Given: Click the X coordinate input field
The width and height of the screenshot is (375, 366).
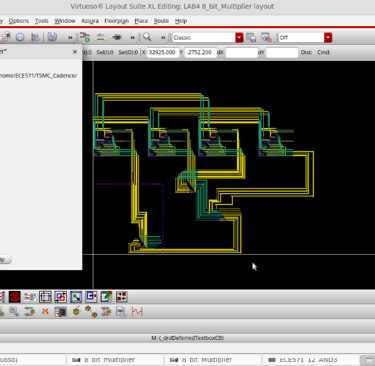Looking at the screenshot, I should click(x=163, y=52).
